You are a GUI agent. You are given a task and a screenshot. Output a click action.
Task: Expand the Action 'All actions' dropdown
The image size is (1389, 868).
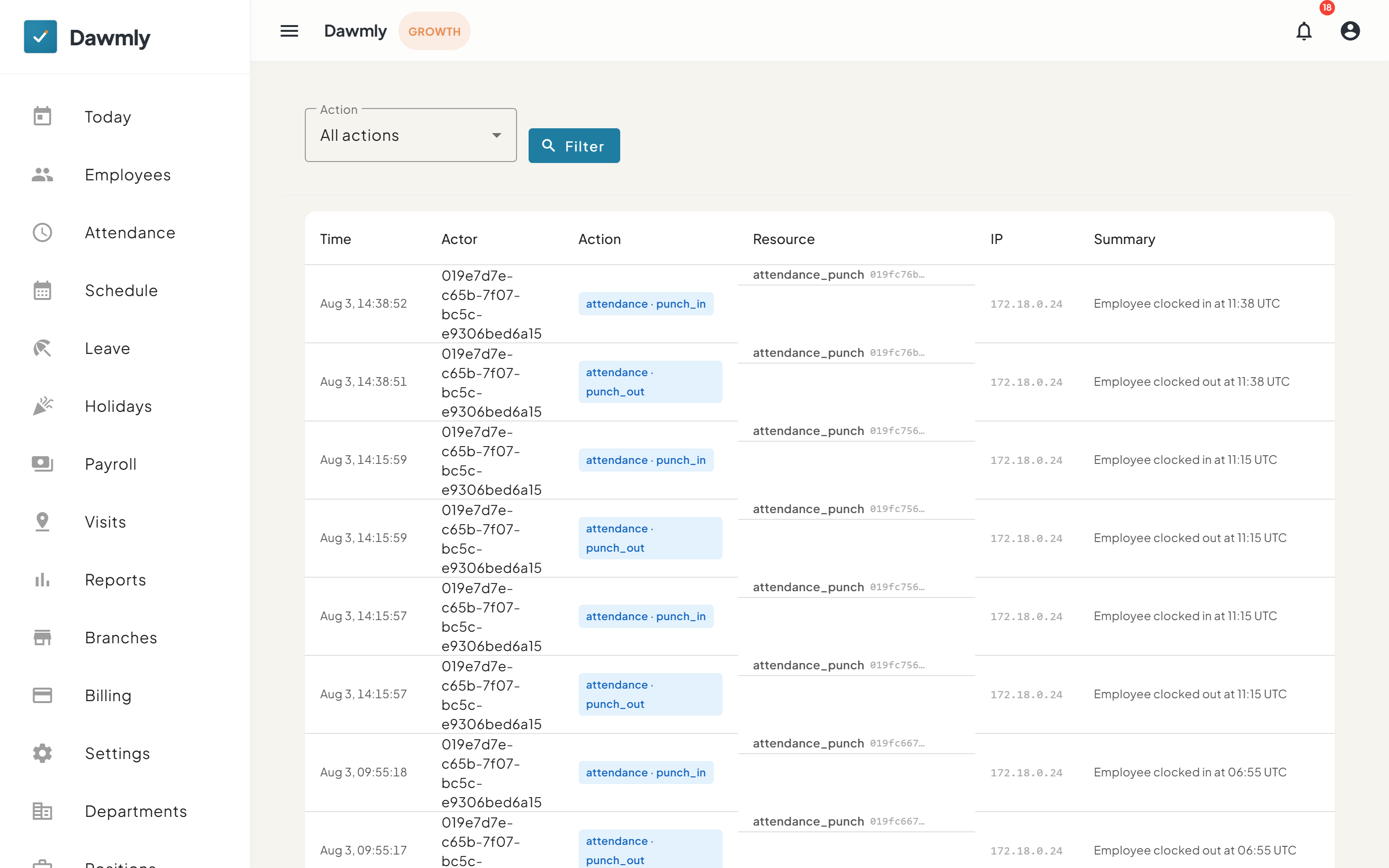410,136
